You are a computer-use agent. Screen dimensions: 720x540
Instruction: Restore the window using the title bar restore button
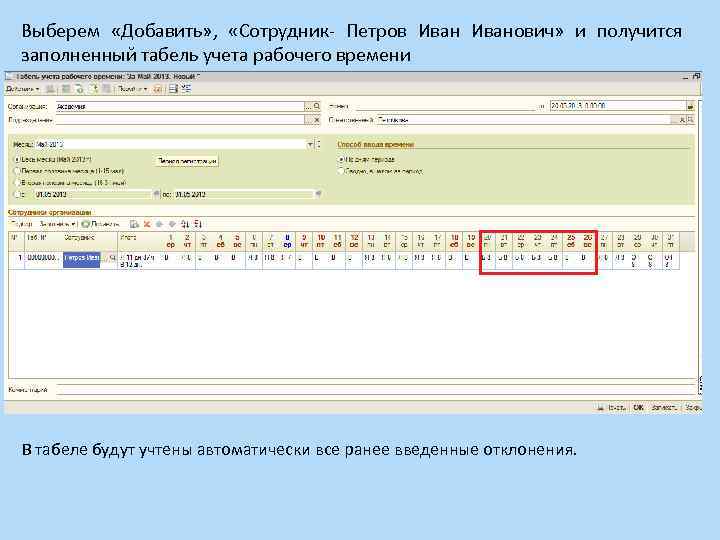point(697,76)
